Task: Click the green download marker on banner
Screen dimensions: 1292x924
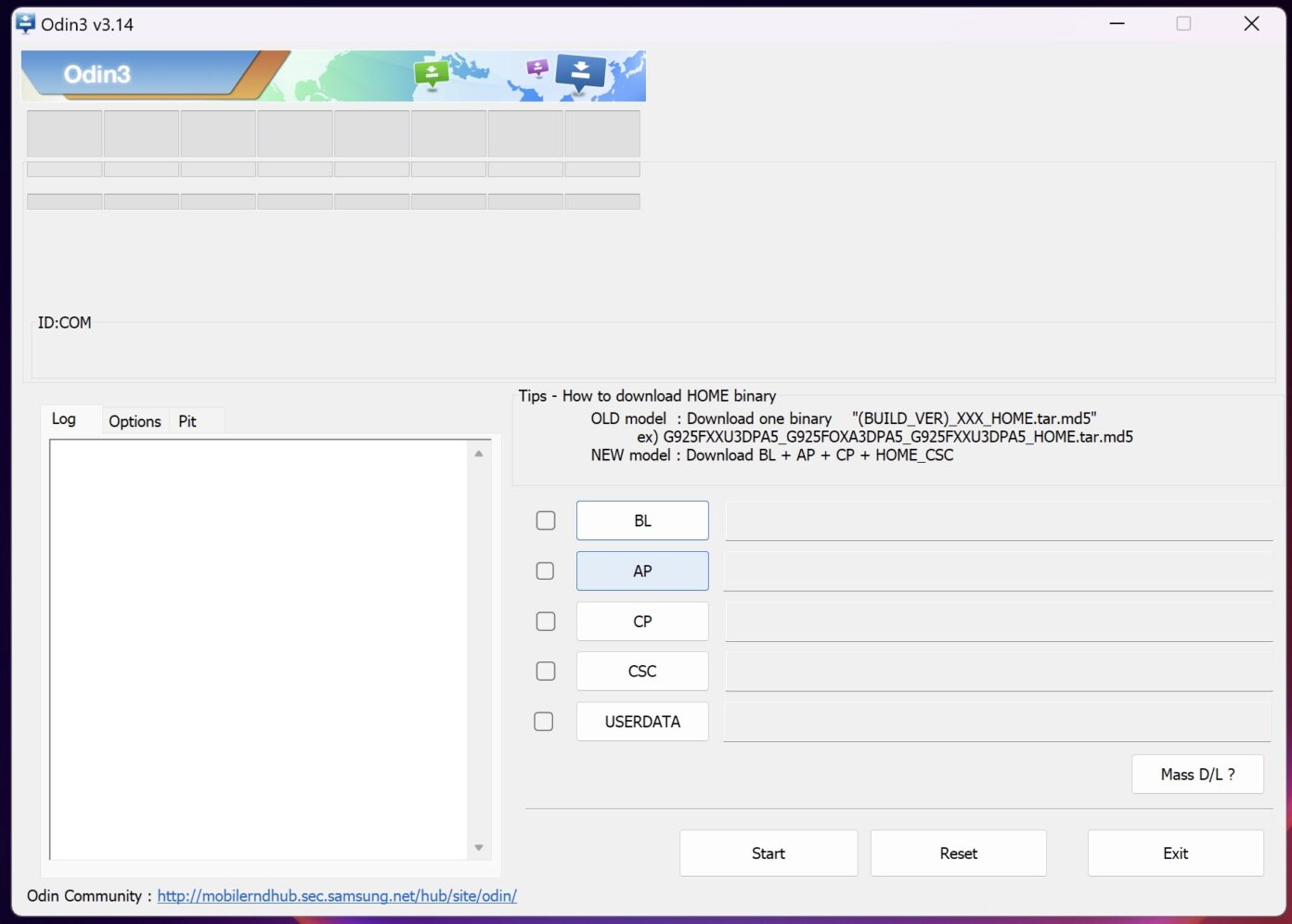Action: coord(432,74)
